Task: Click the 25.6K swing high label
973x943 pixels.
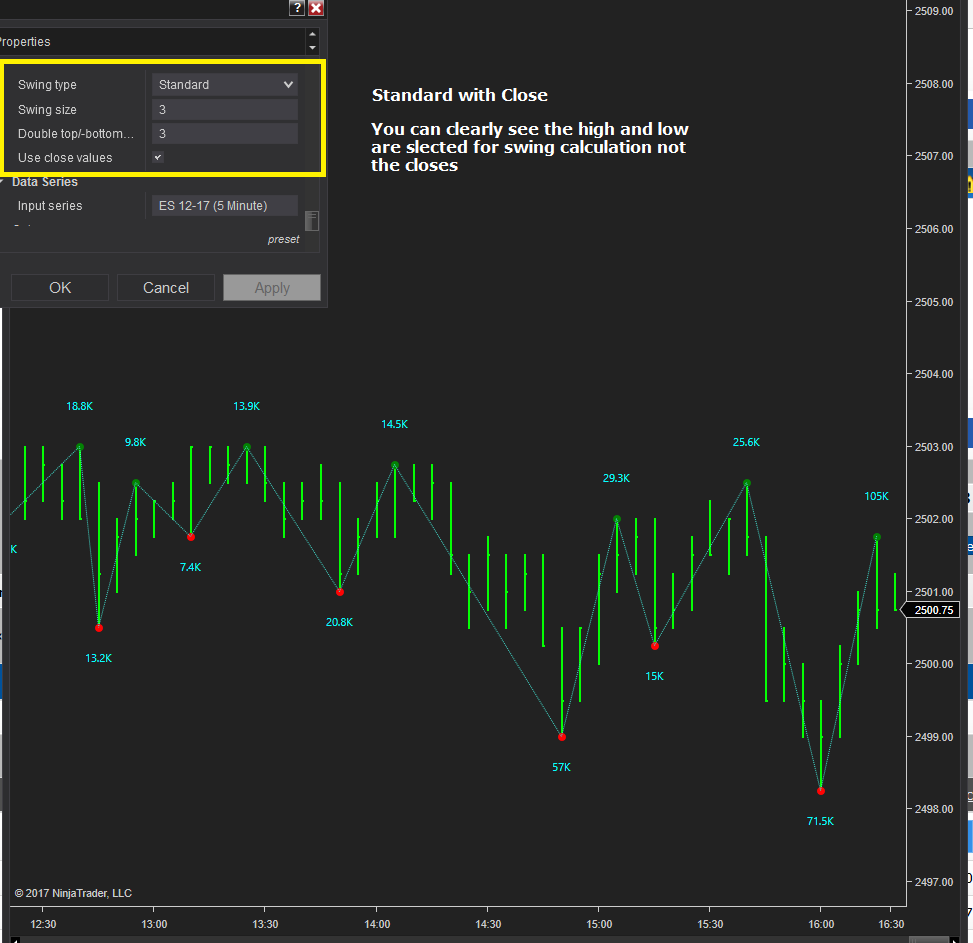Action: click(746, 442)
